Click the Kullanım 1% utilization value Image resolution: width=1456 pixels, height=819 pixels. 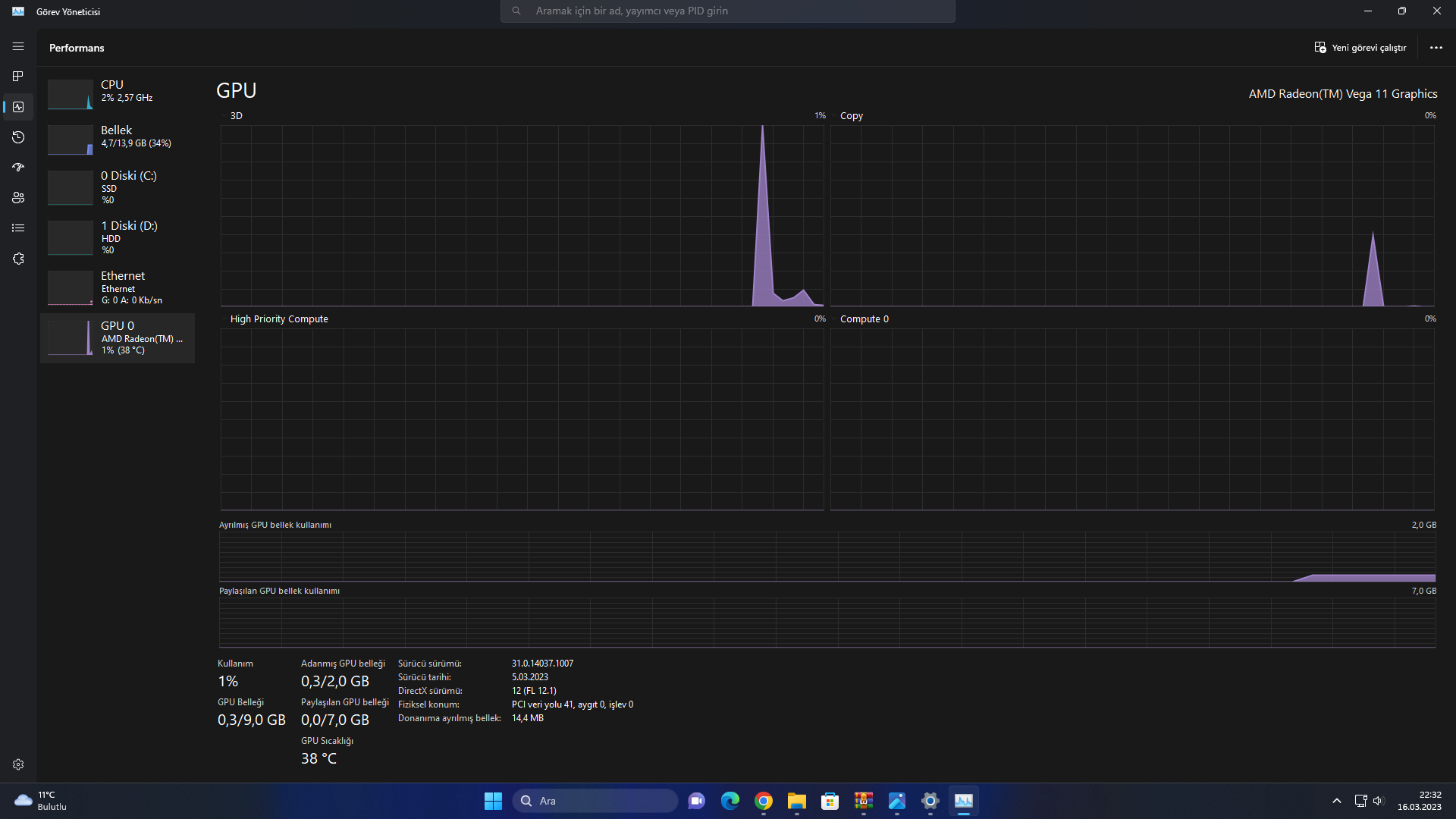pyautogui.click(x=227, y=681)
